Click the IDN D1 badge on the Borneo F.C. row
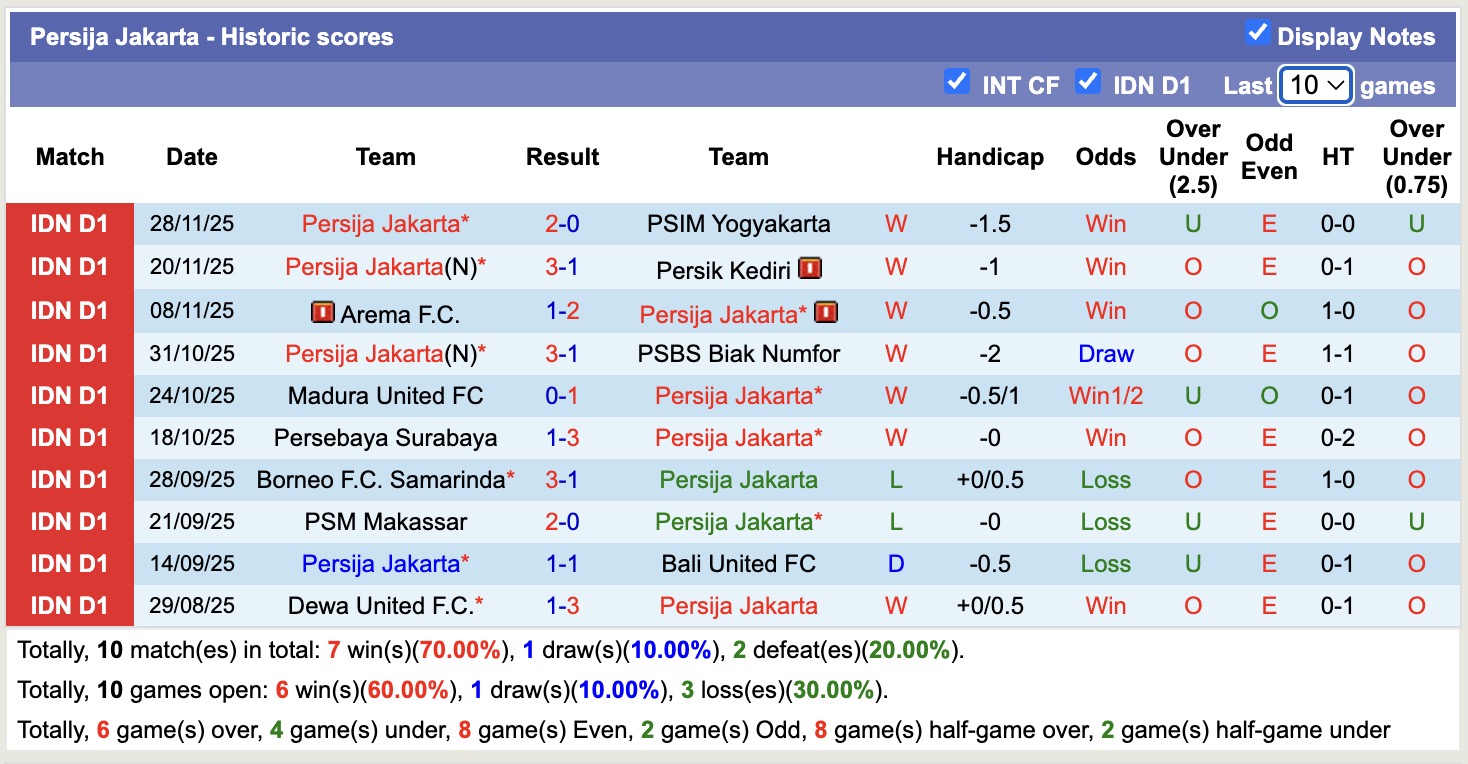 69,479
